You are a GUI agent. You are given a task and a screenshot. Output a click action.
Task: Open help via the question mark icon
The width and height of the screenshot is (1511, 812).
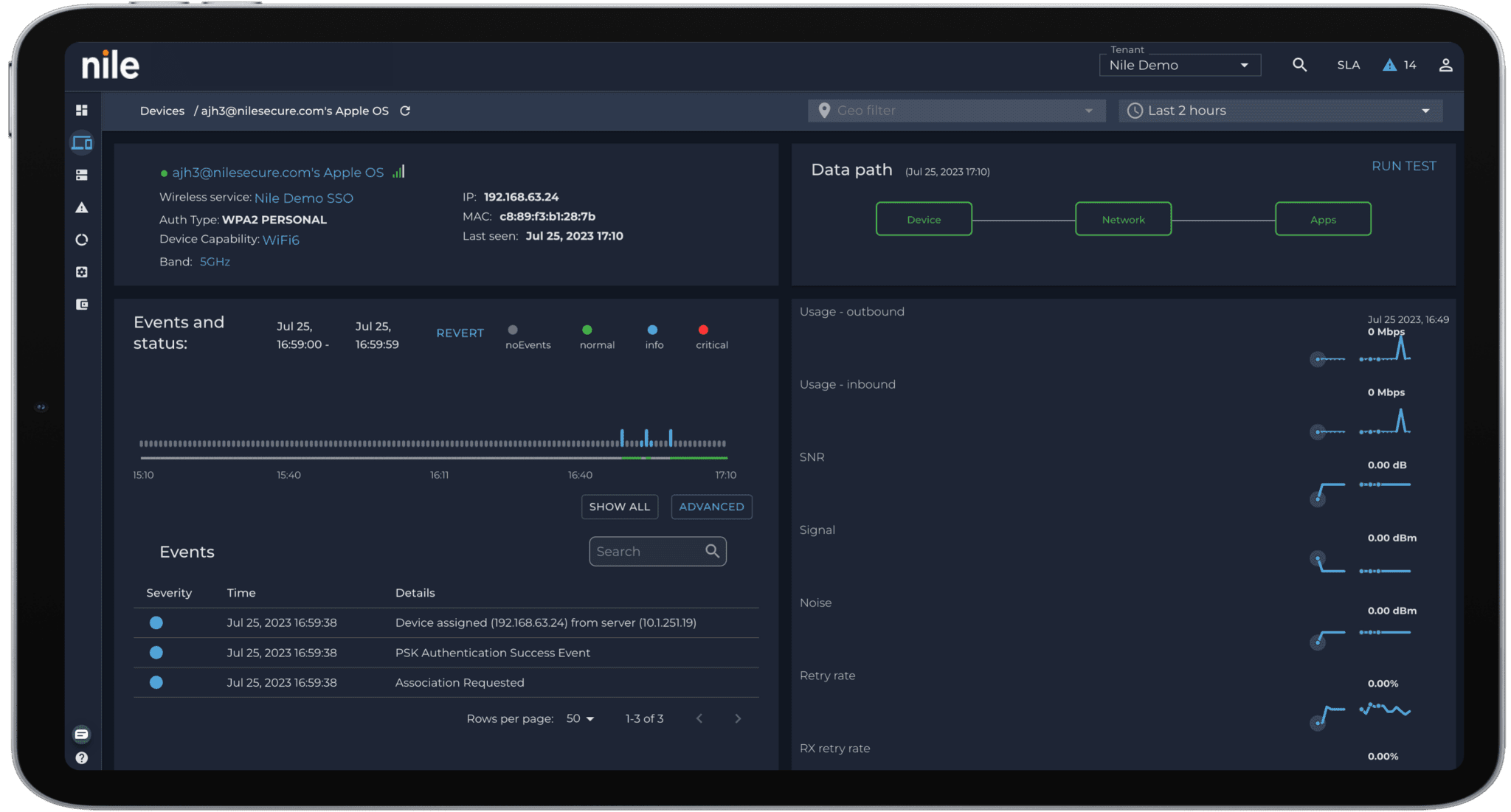click(81, 757)
